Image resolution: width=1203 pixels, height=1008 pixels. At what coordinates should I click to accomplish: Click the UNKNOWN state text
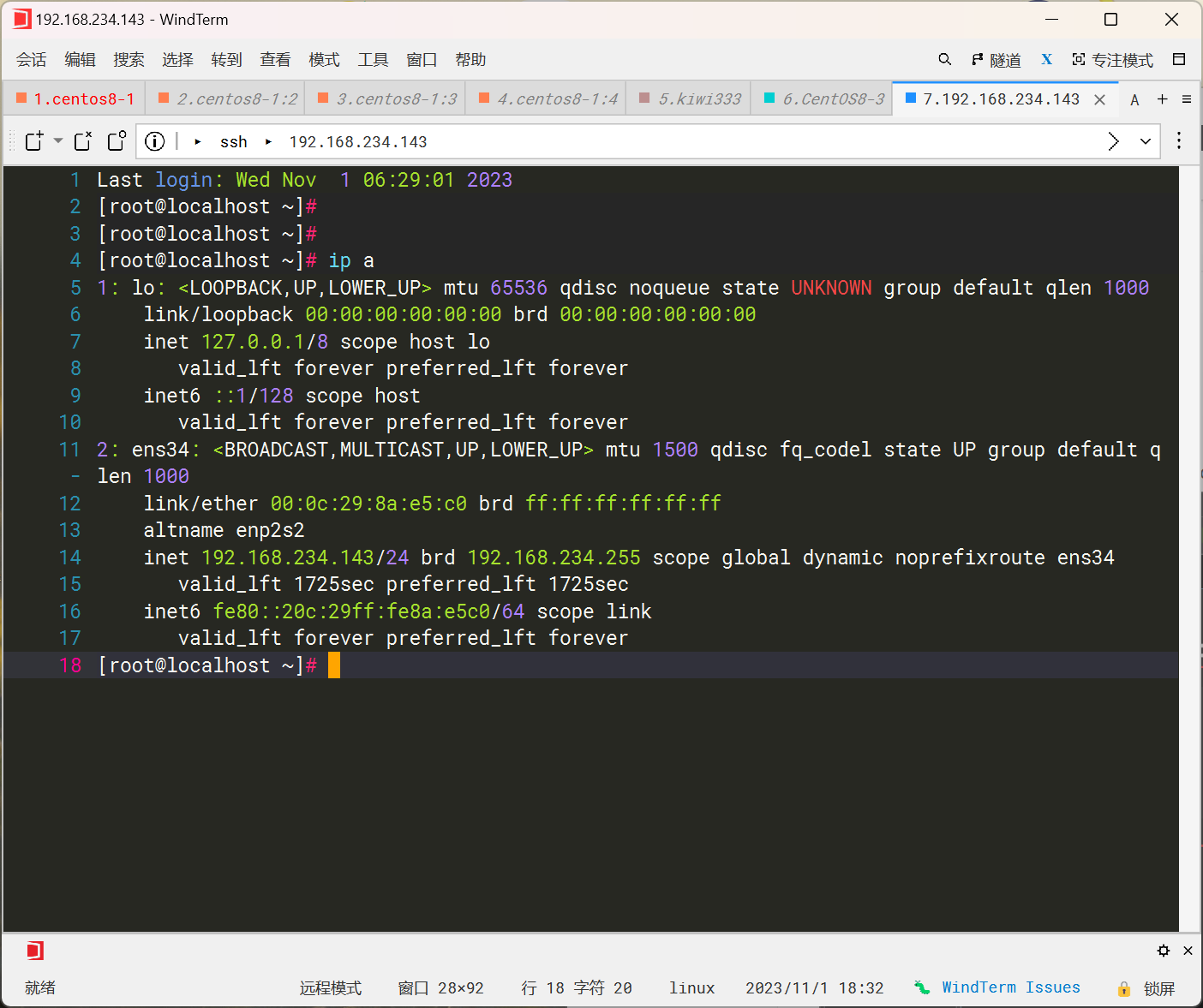(x=831, y=288)
